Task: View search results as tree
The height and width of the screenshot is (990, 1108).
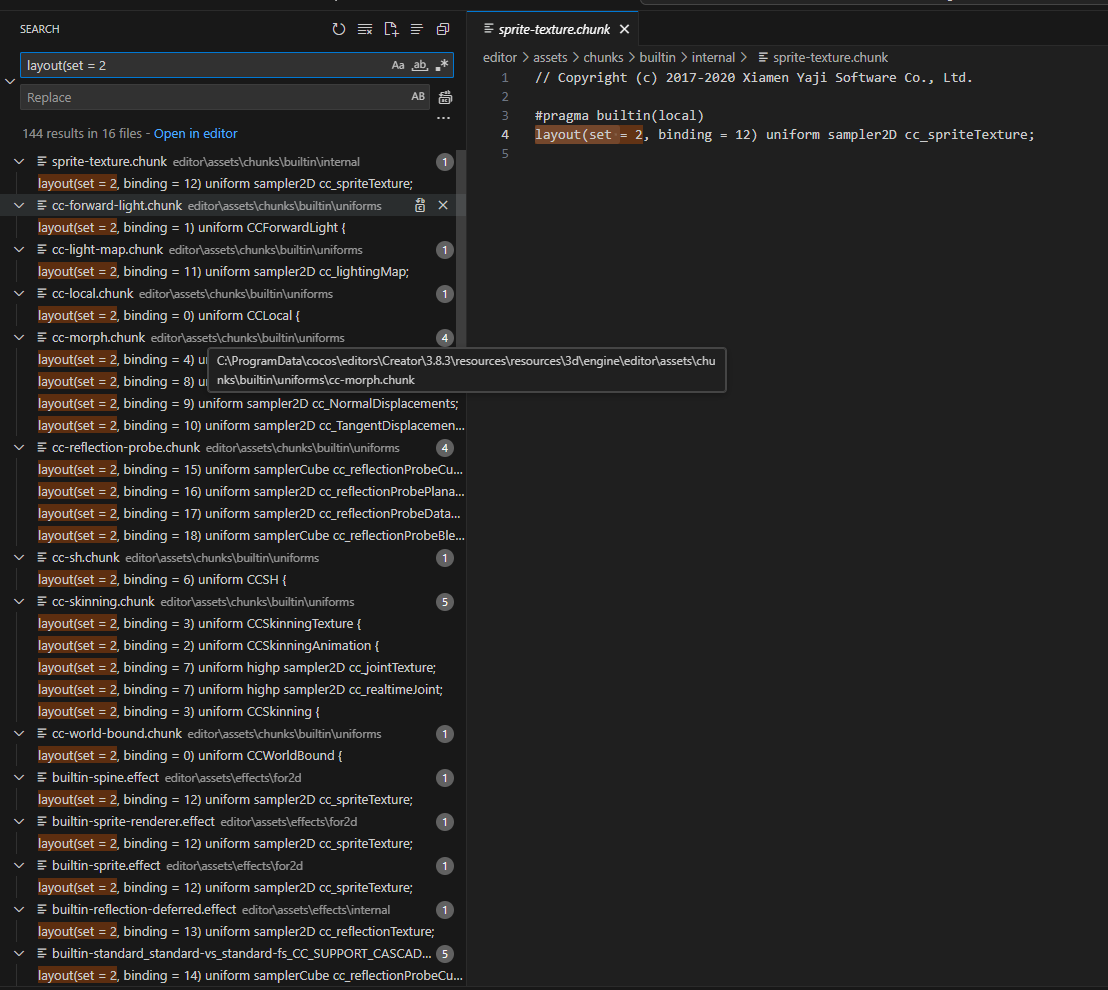Action: [x=417, y=29]
